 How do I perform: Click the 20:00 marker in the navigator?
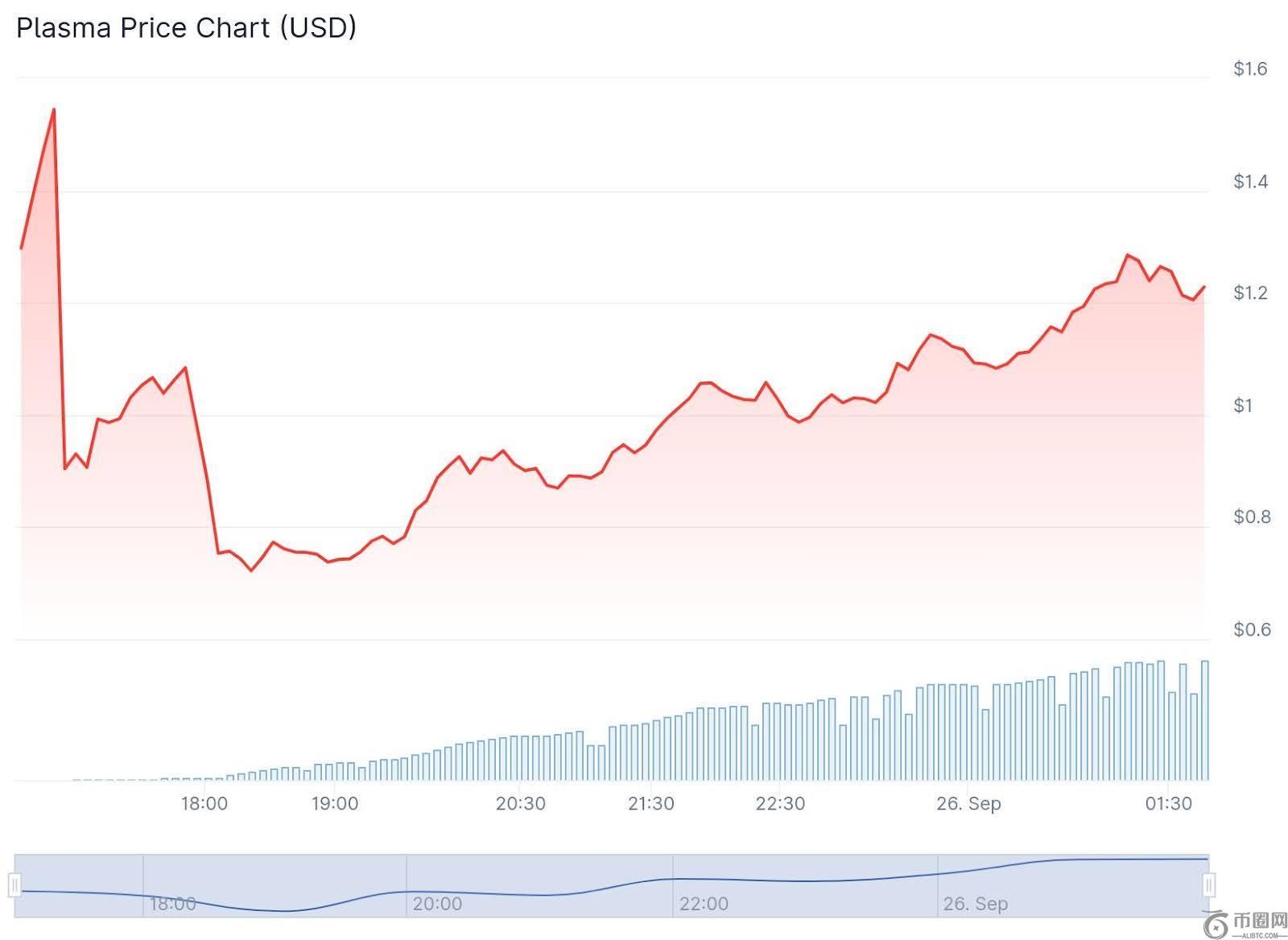[x=437, y=904]
